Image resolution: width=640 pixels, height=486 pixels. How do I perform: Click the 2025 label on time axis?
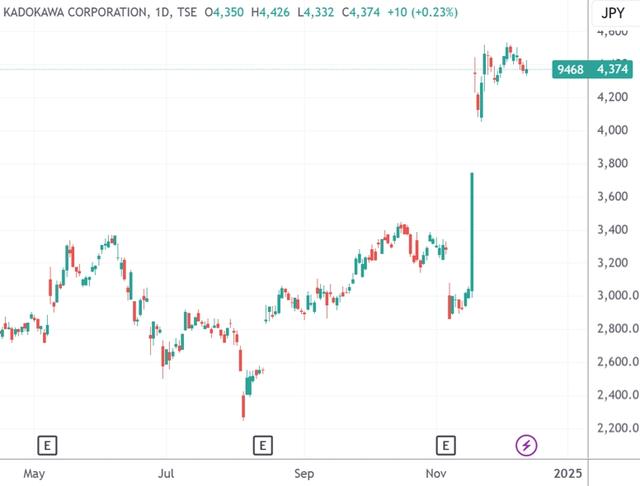click(x=567, y=472)
